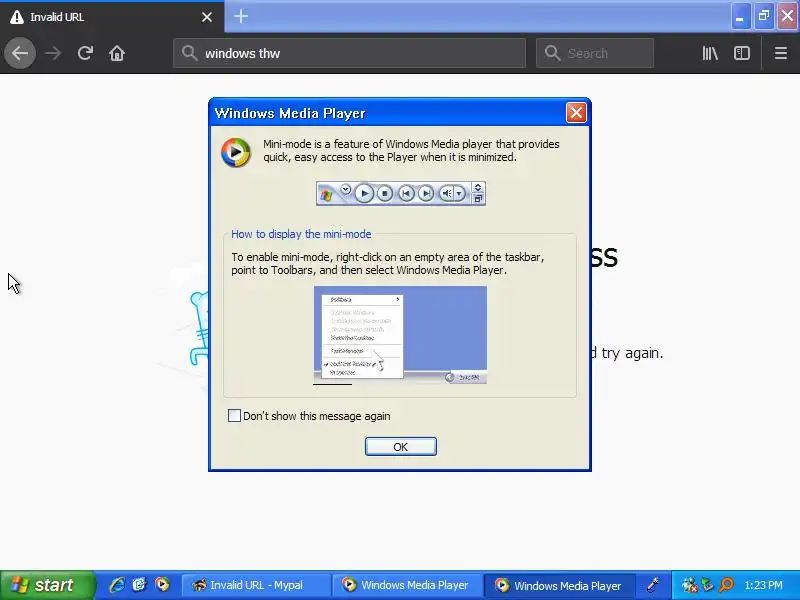Open the browser hamburger menu
The height and width of the screenshot is (600, 800).
(781, 53)
